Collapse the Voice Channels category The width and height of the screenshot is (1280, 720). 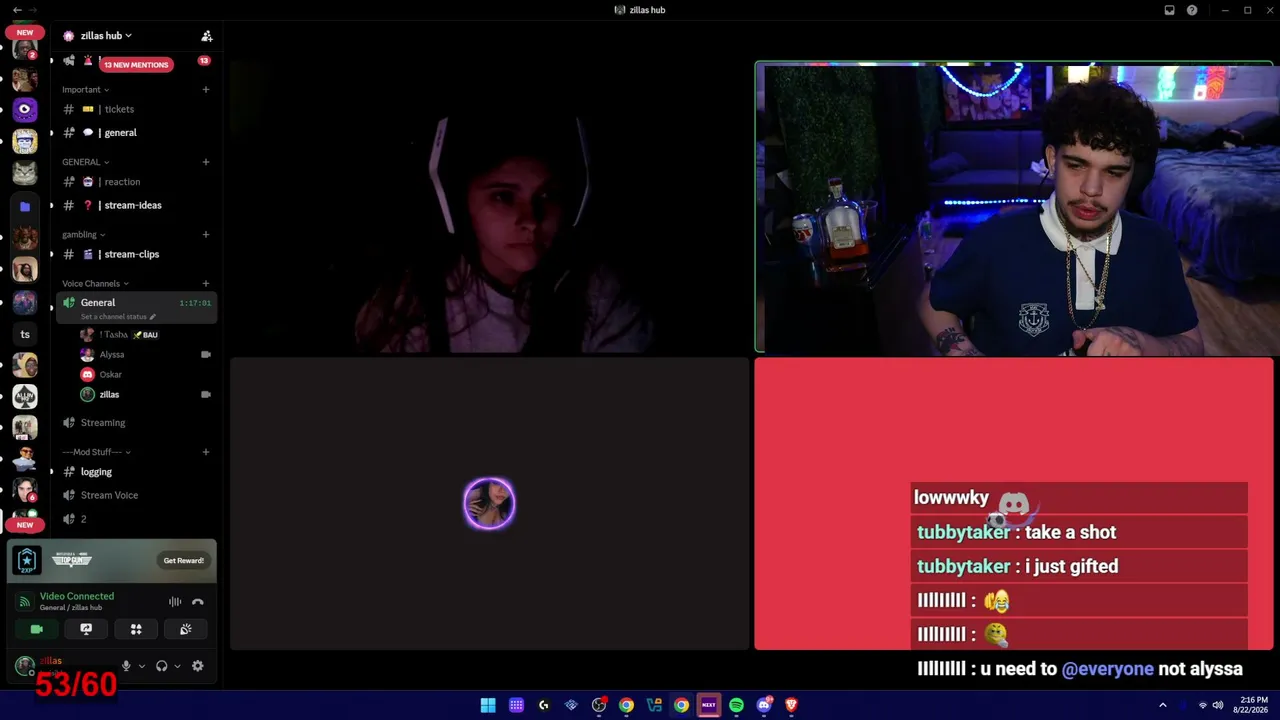[95, 284]
